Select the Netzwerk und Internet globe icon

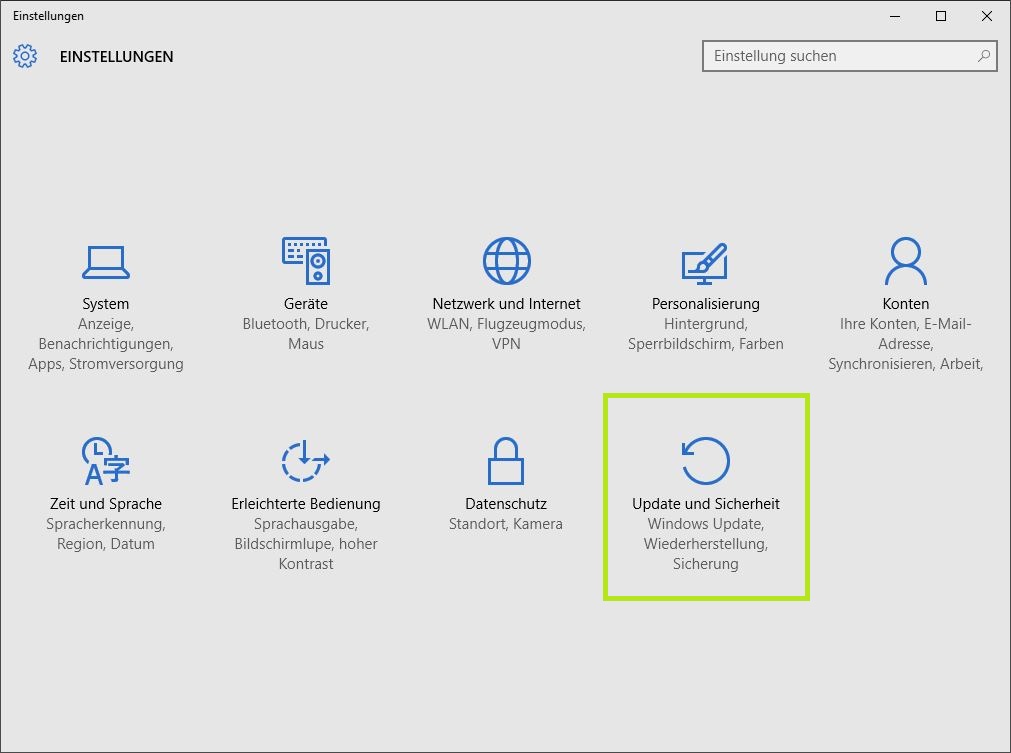(x=506, y=260)
